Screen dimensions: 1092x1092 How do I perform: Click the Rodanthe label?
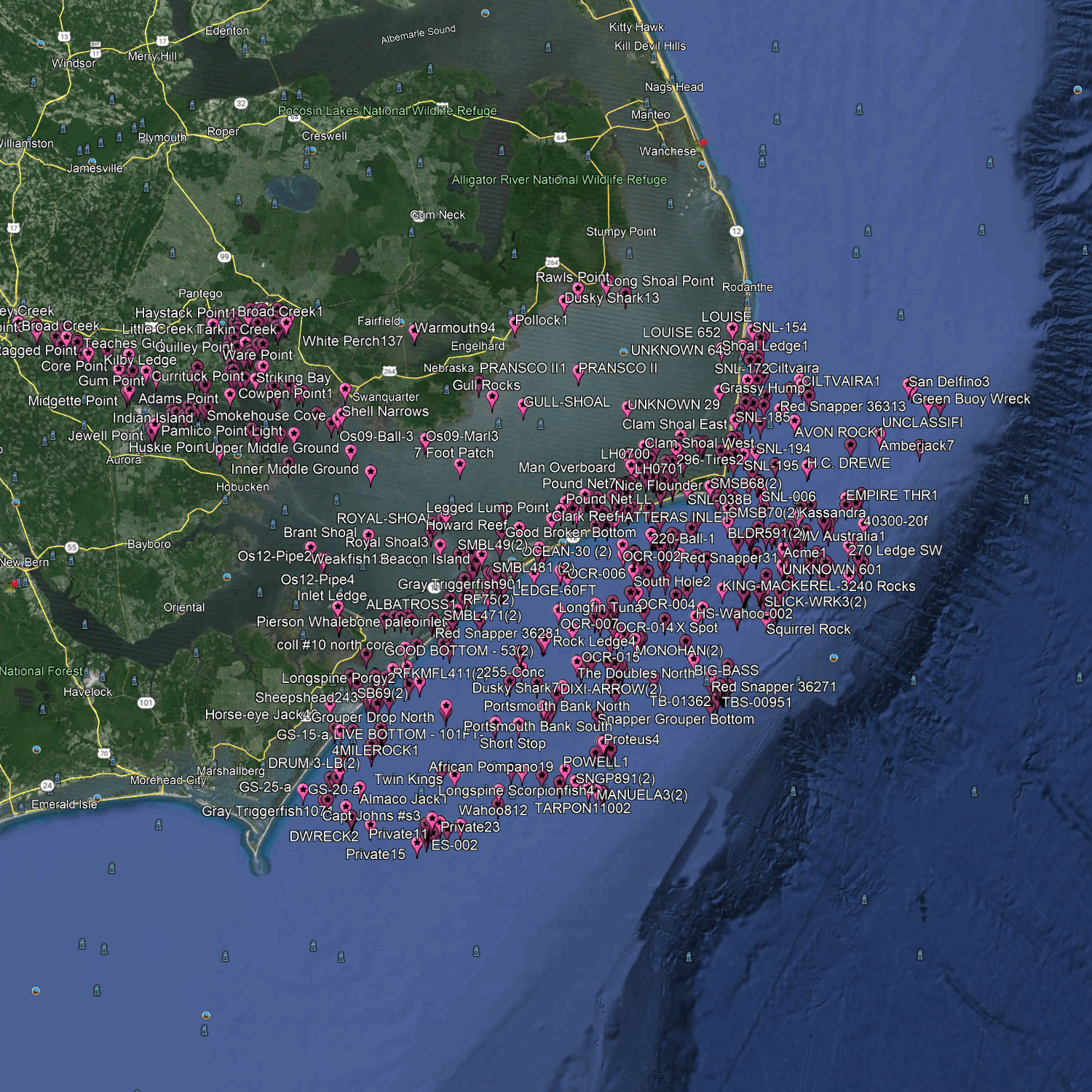tap(748, 288)
